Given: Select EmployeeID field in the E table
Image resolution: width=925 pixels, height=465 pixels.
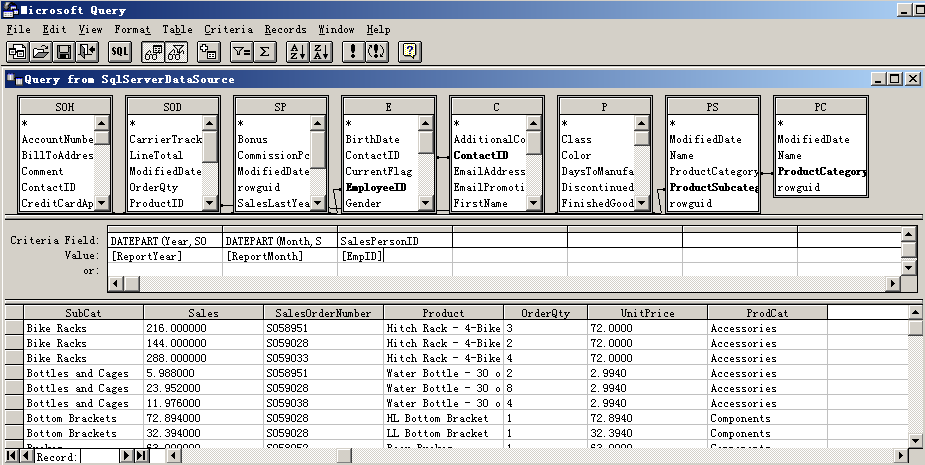Looking at the screenshot, I should point(376,188).
